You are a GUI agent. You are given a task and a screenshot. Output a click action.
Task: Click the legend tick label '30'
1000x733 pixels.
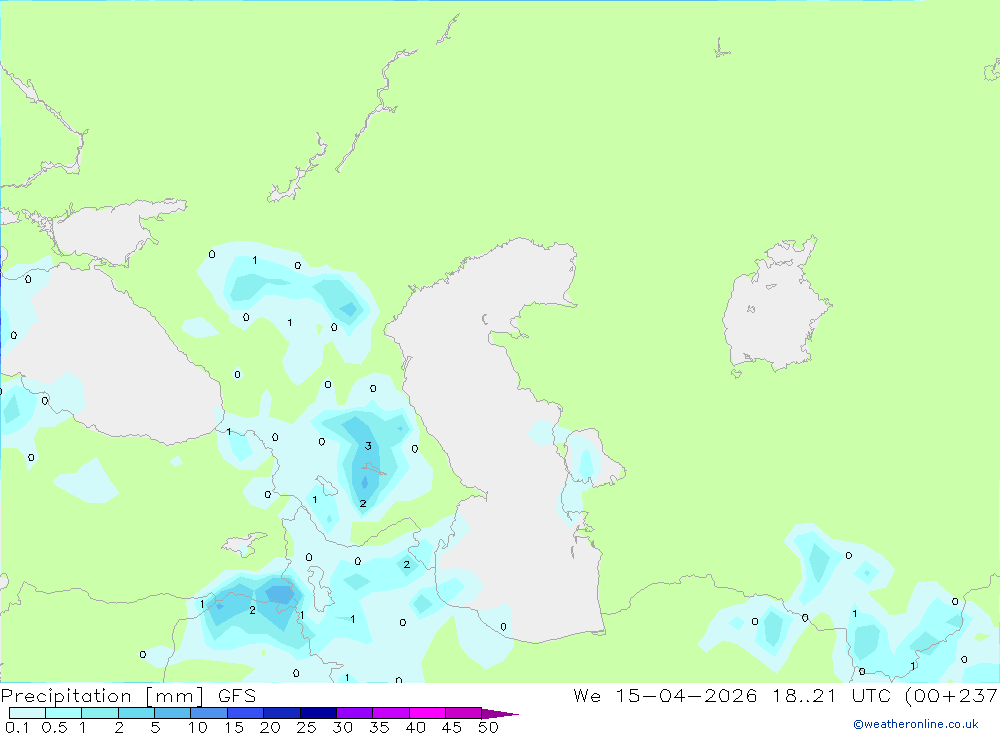tap(343, 727)
